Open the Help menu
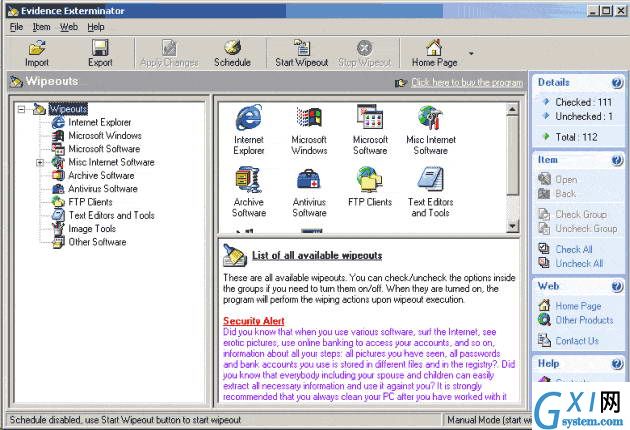Screen dimensions: 630x430 96,27
